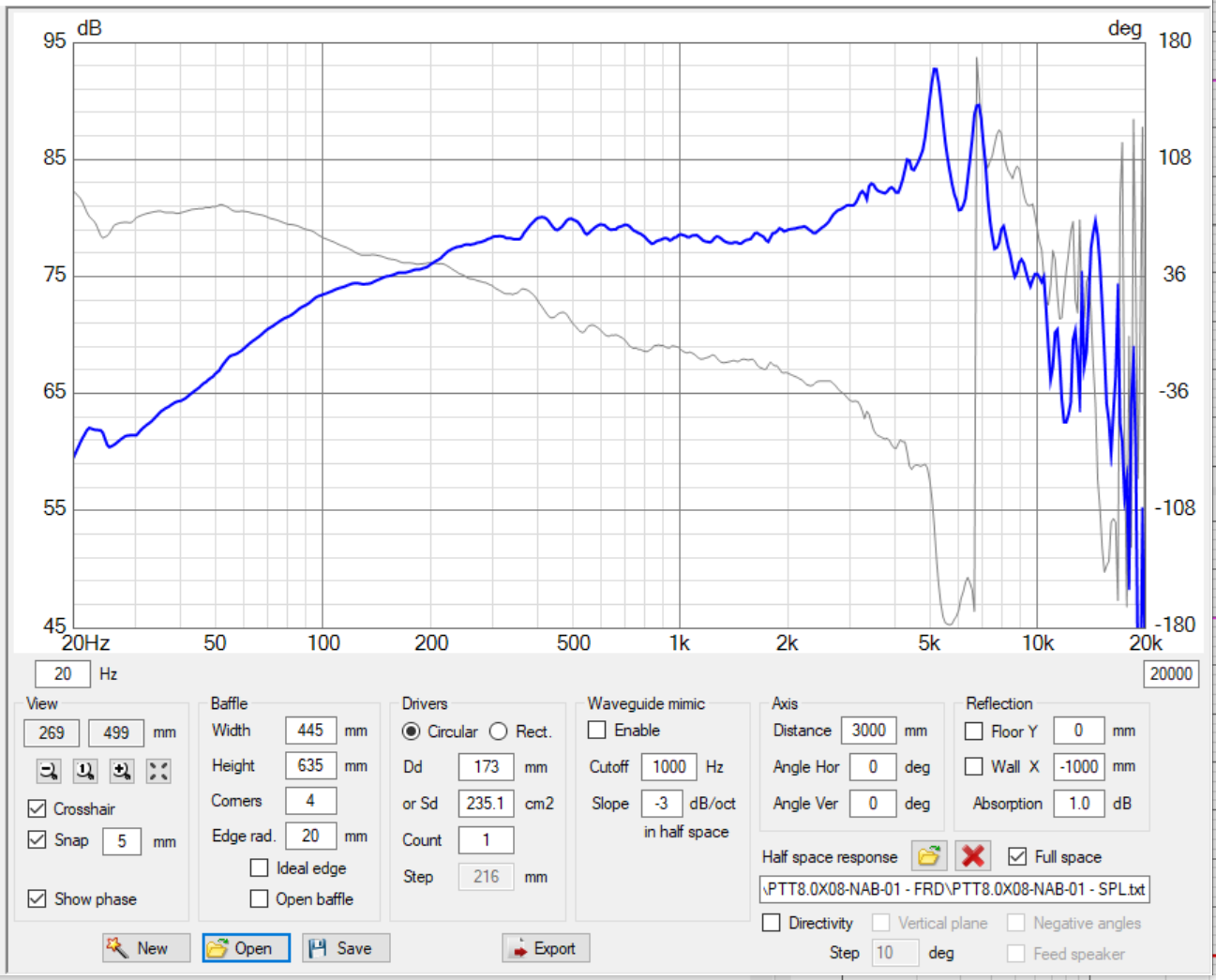Click the Baffle Height field
1216x980 pixels.
(310, 765)
